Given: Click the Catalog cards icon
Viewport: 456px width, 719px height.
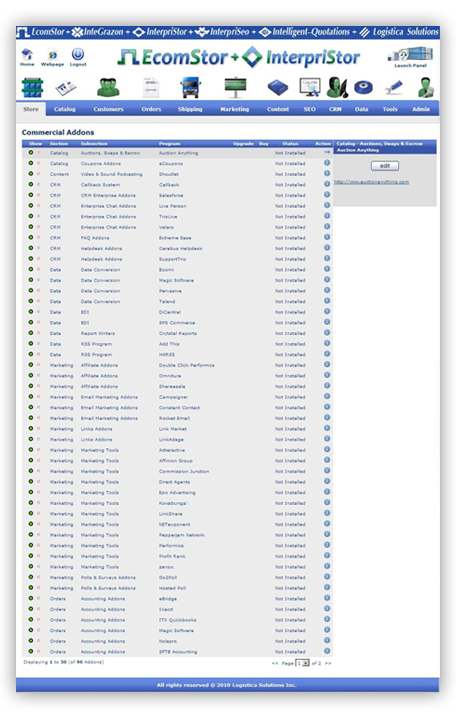Looking at the screenshot, I should tap(66, 88).
